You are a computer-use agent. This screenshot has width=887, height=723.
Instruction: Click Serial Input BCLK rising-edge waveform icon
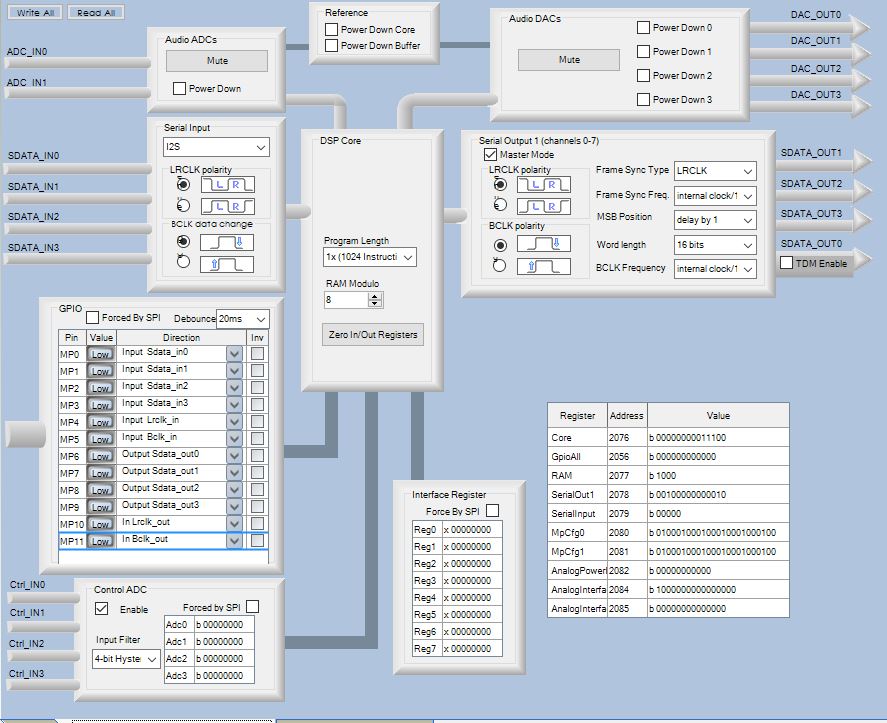[227, 265]
